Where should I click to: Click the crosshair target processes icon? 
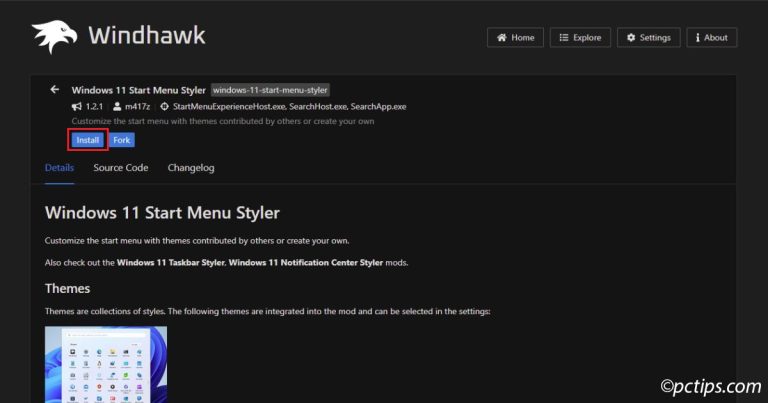click(x=164, y=106)
